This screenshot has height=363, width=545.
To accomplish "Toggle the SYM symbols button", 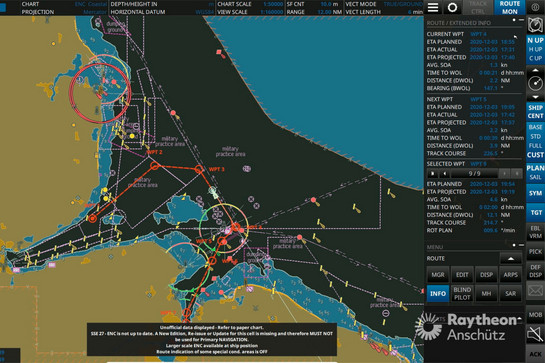I will click(535, 193).
